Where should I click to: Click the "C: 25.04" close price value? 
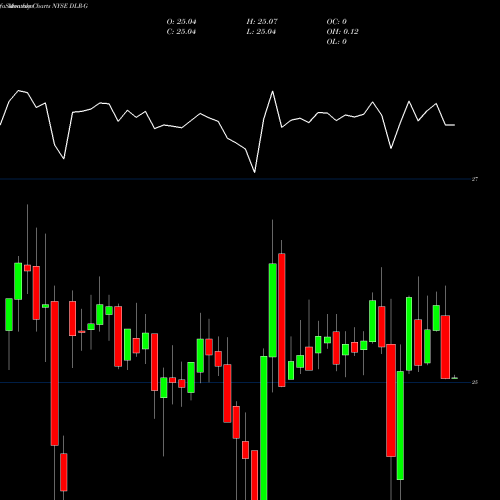pyautogui.click(x=181, y=32)
